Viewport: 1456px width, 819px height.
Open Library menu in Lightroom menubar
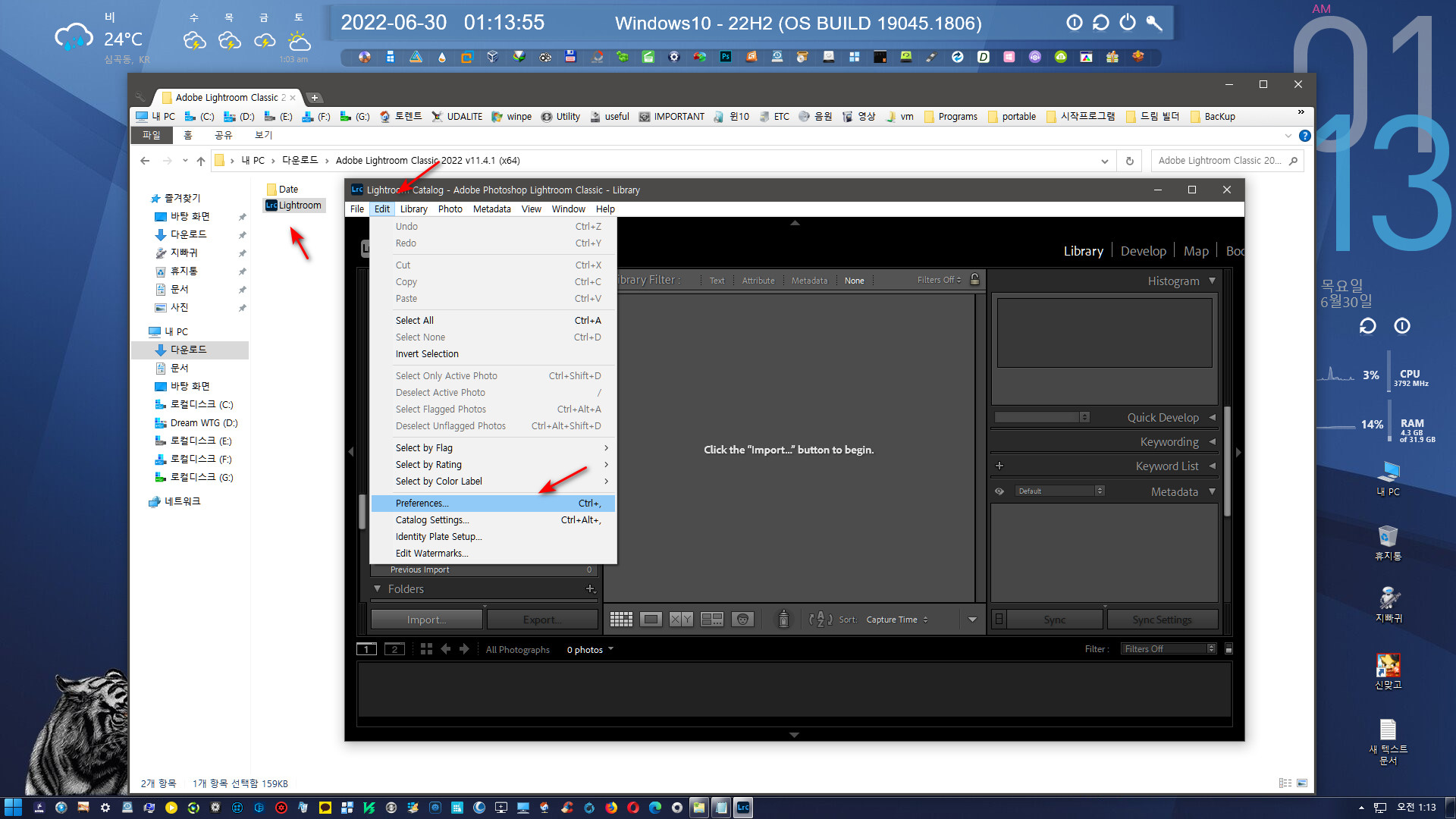(414, 209)
